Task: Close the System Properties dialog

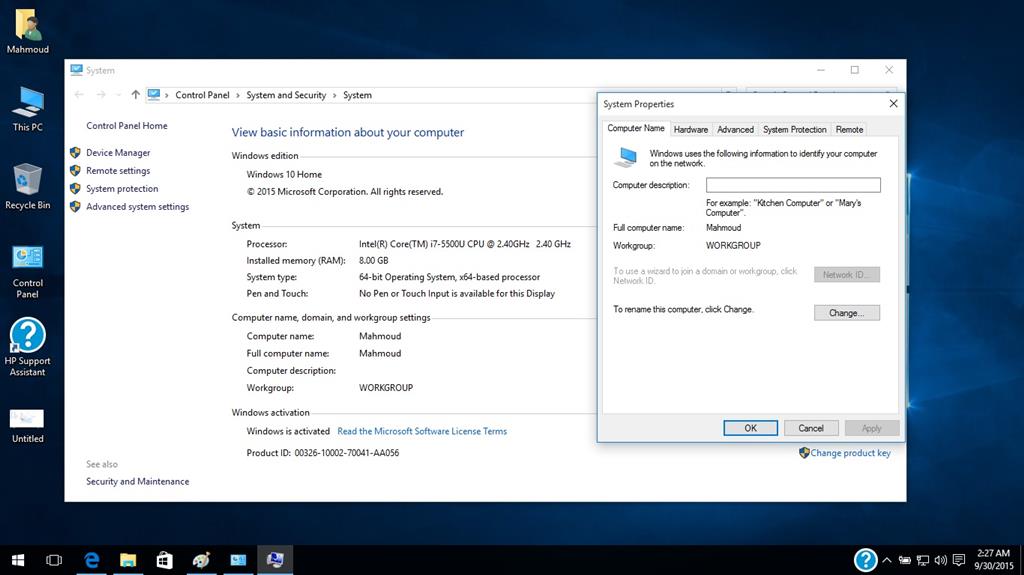Action: [893, 103]
